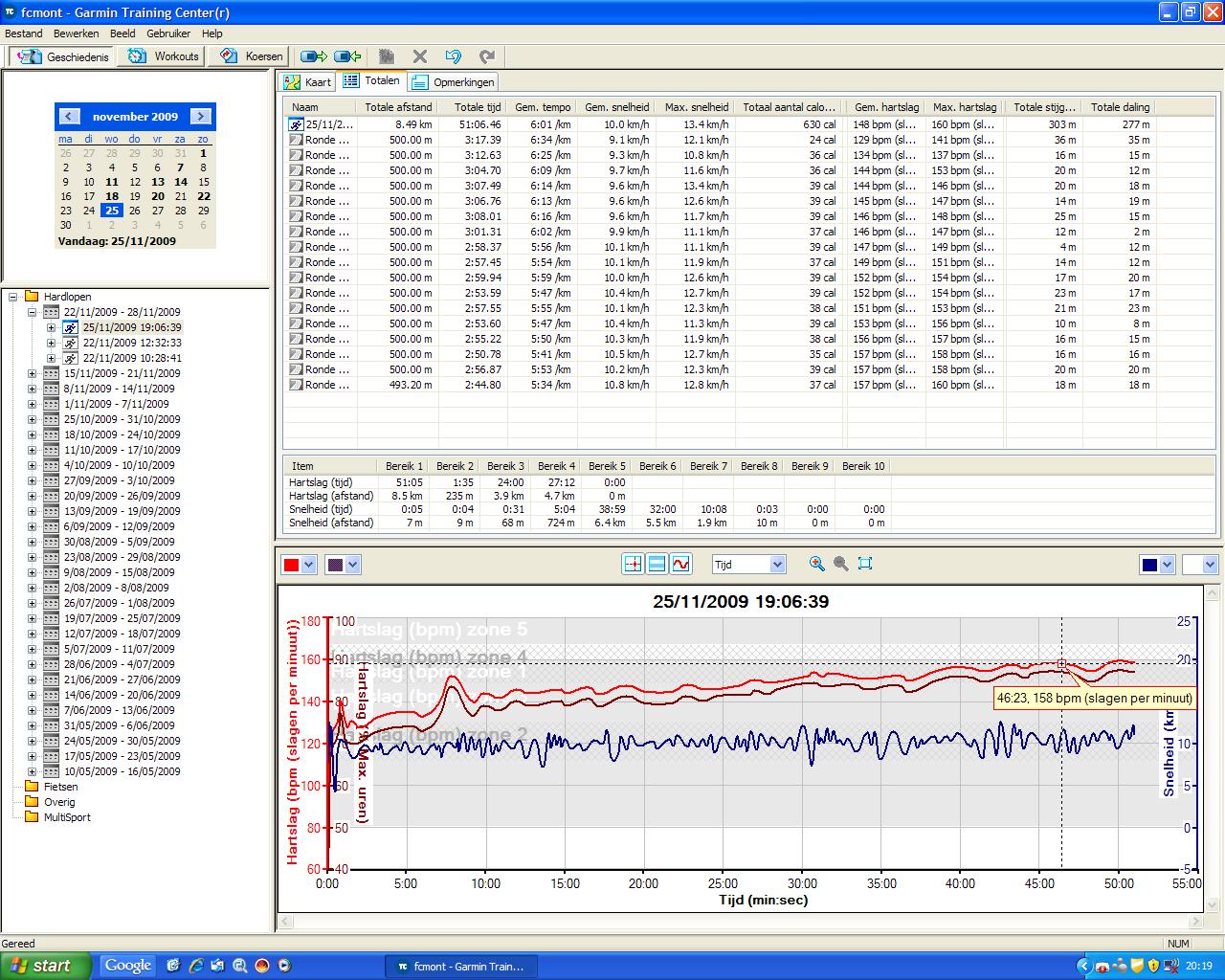
Task: Expand the 10/05/2009 - 16/05/2009 week
Action: pos(33,771)
